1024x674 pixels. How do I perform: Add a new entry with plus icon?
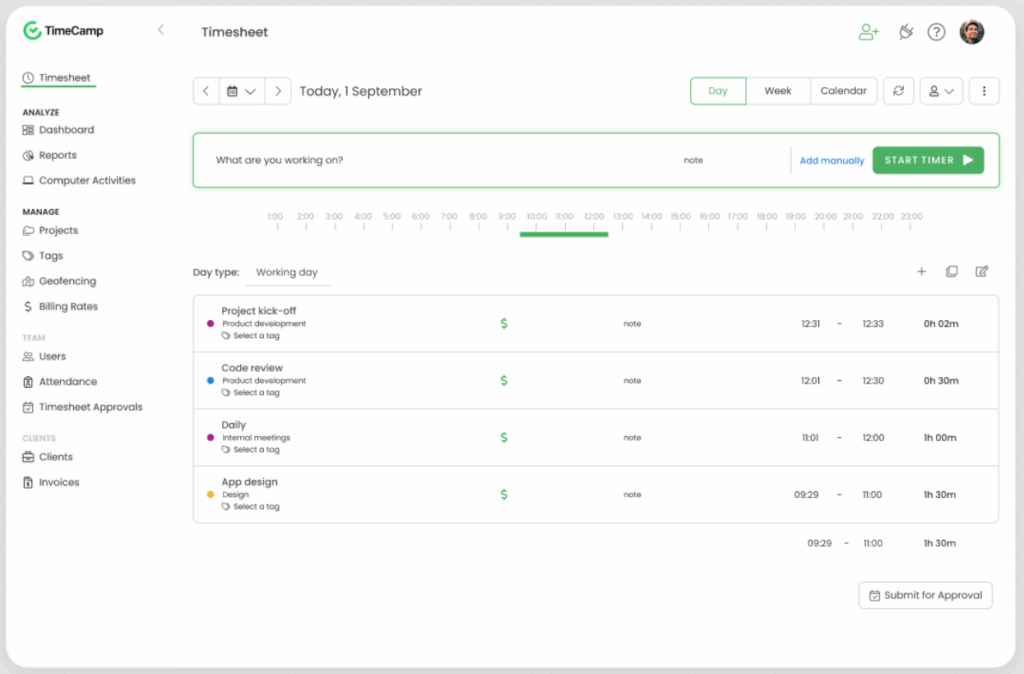[921, 272]
